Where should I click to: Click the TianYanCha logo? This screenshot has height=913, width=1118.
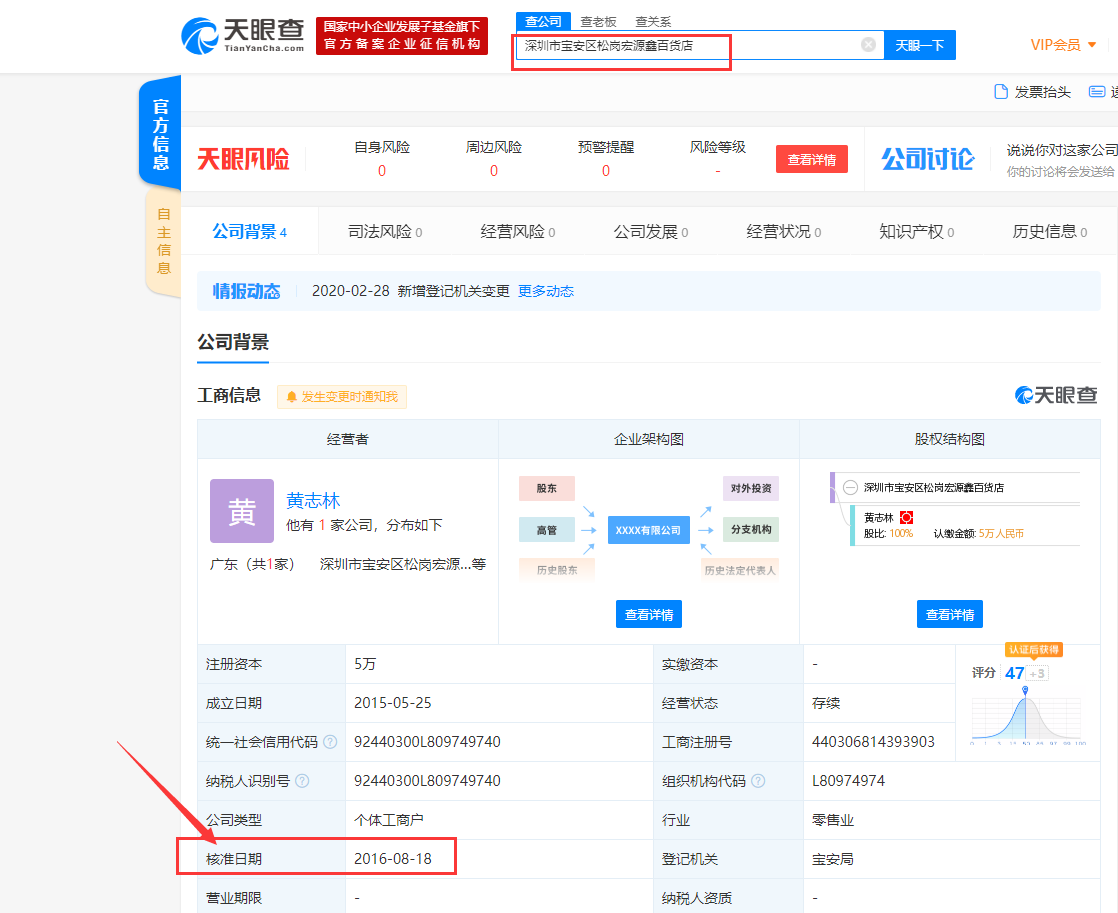point(242,36)
